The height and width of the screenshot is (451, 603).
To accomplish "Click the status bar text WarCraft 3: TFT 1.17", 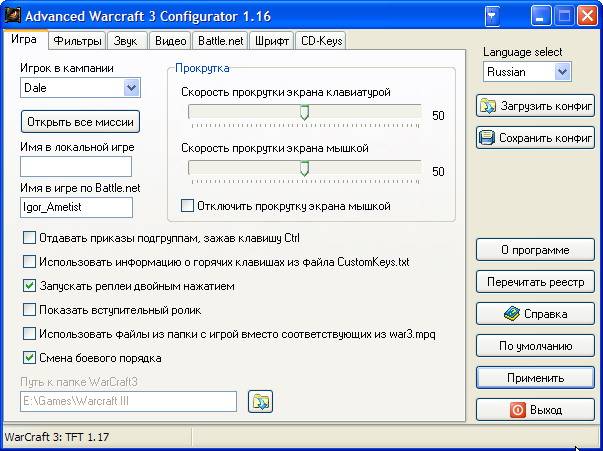I will click(x=57, y=437).
